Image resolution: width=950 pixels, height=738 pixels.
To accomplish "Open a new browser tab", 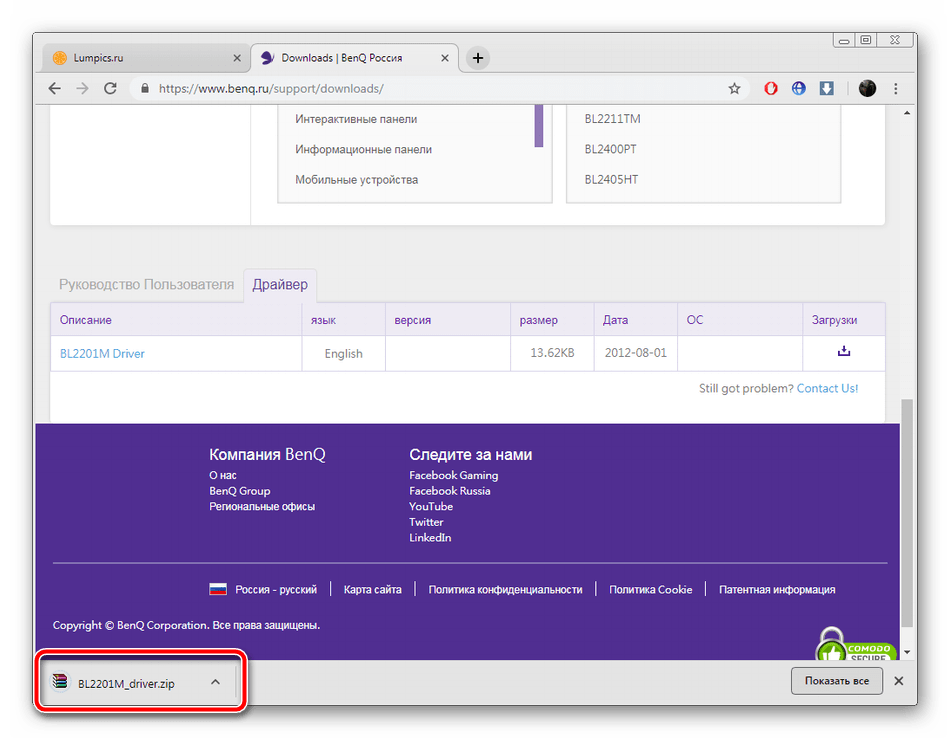I will pyautogui.click(x=478, y=58).
